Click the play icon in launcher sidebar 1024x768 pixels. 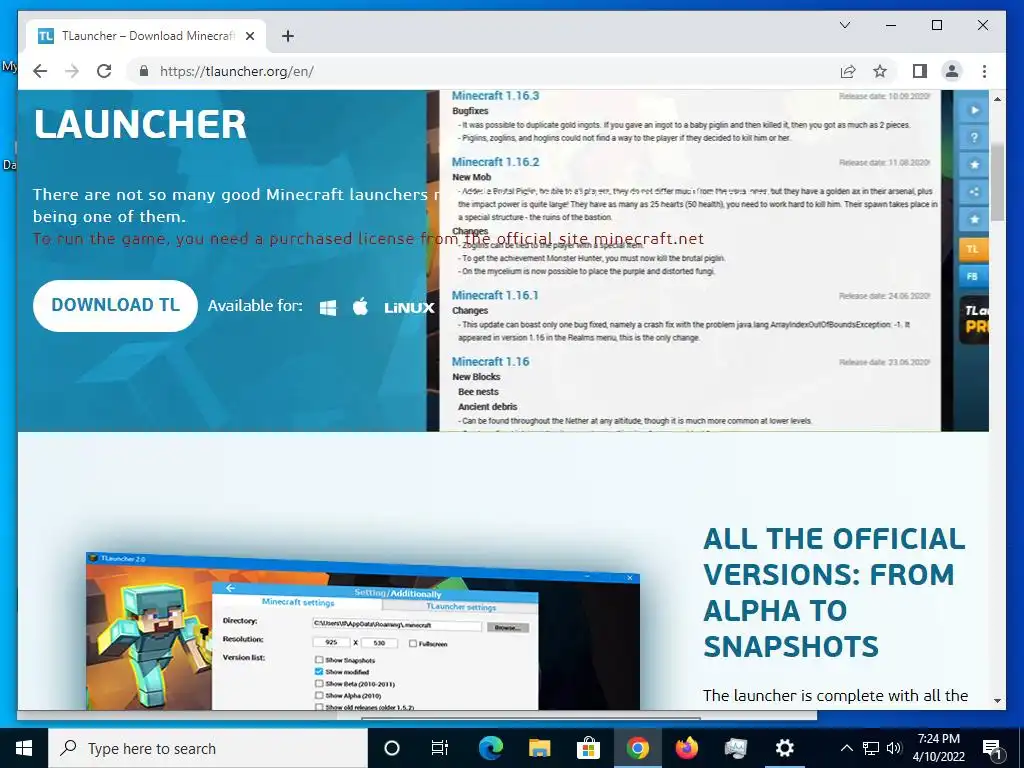(974, 110)
